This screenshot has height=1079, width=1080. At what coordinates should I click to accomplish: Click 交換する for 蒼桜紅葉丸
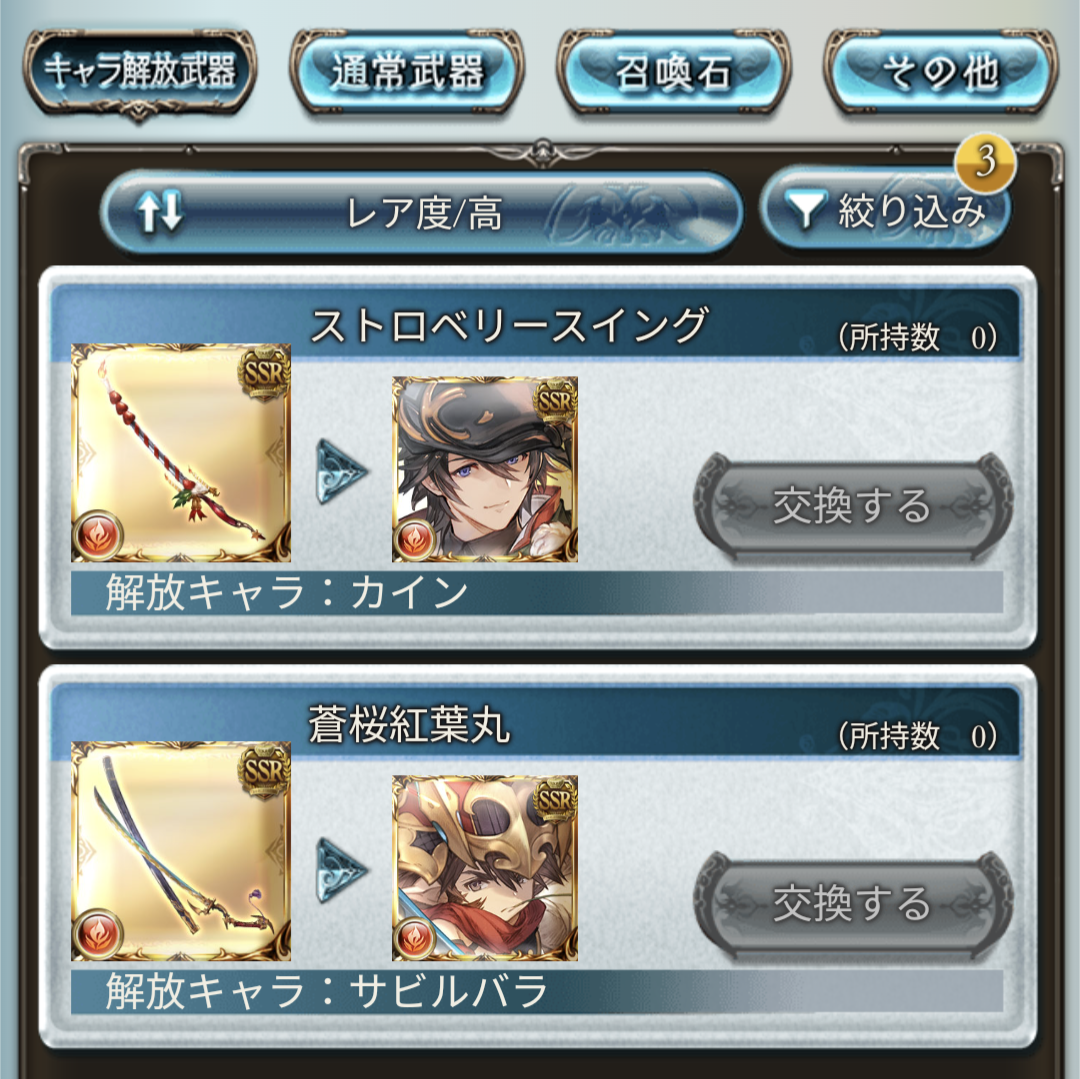[853, 904]
